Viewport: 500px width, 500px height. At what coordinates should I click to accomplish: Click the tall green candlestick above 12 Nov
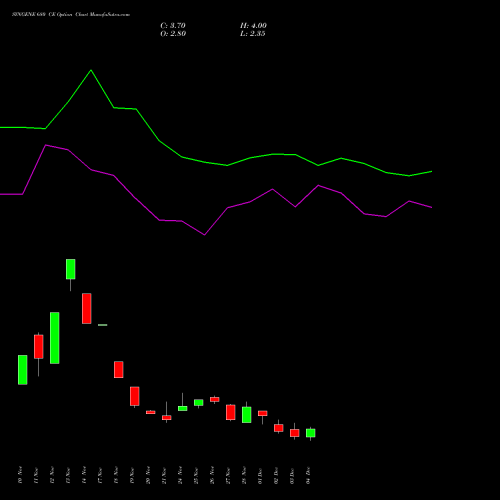[x=55, y=338]
